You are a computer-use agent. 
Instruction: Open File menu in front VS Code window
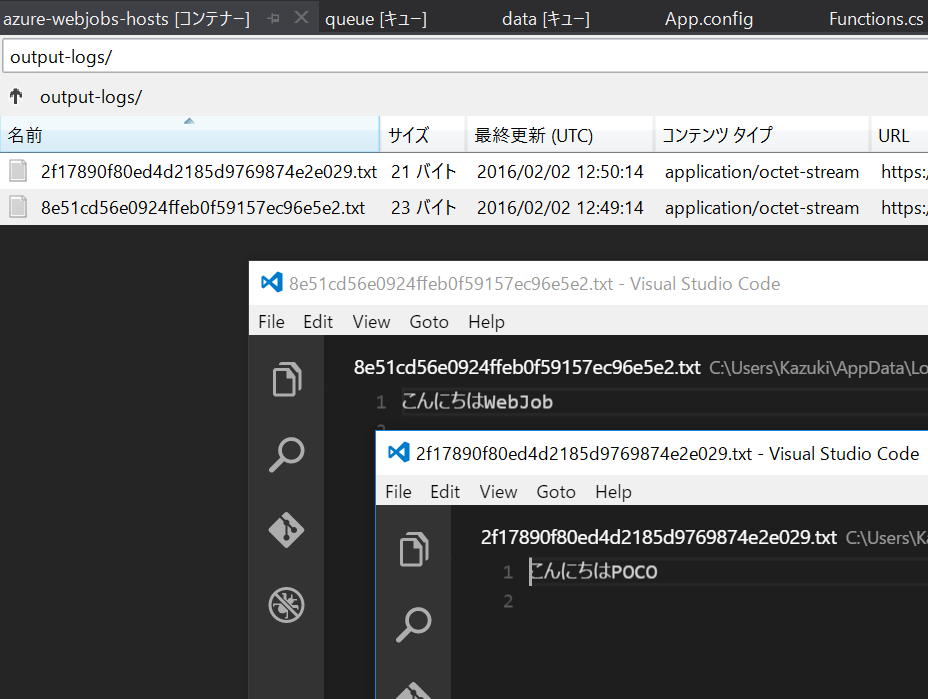pos(398,491)
